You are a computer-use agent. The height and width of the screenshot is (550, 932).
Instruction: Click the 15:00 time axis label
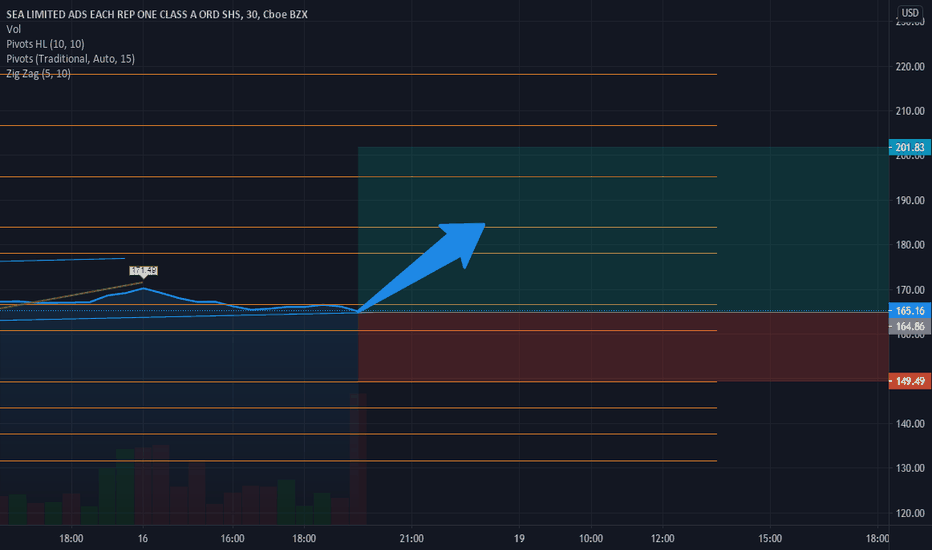[x=770, y=539]
